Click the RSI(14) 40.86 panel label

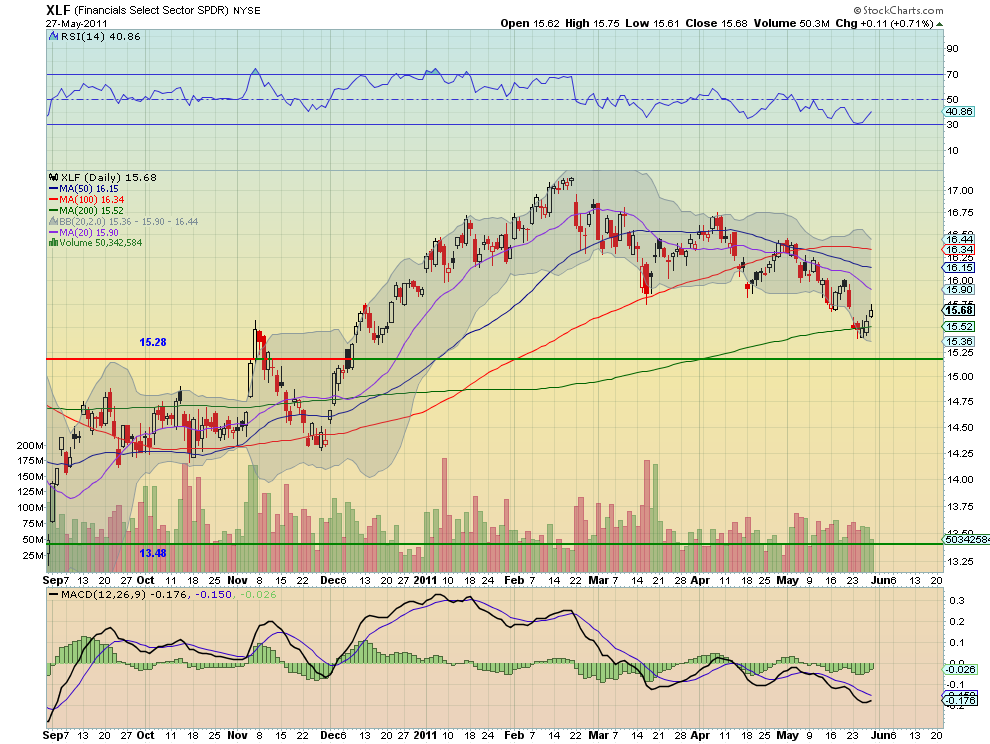(100, 37)
